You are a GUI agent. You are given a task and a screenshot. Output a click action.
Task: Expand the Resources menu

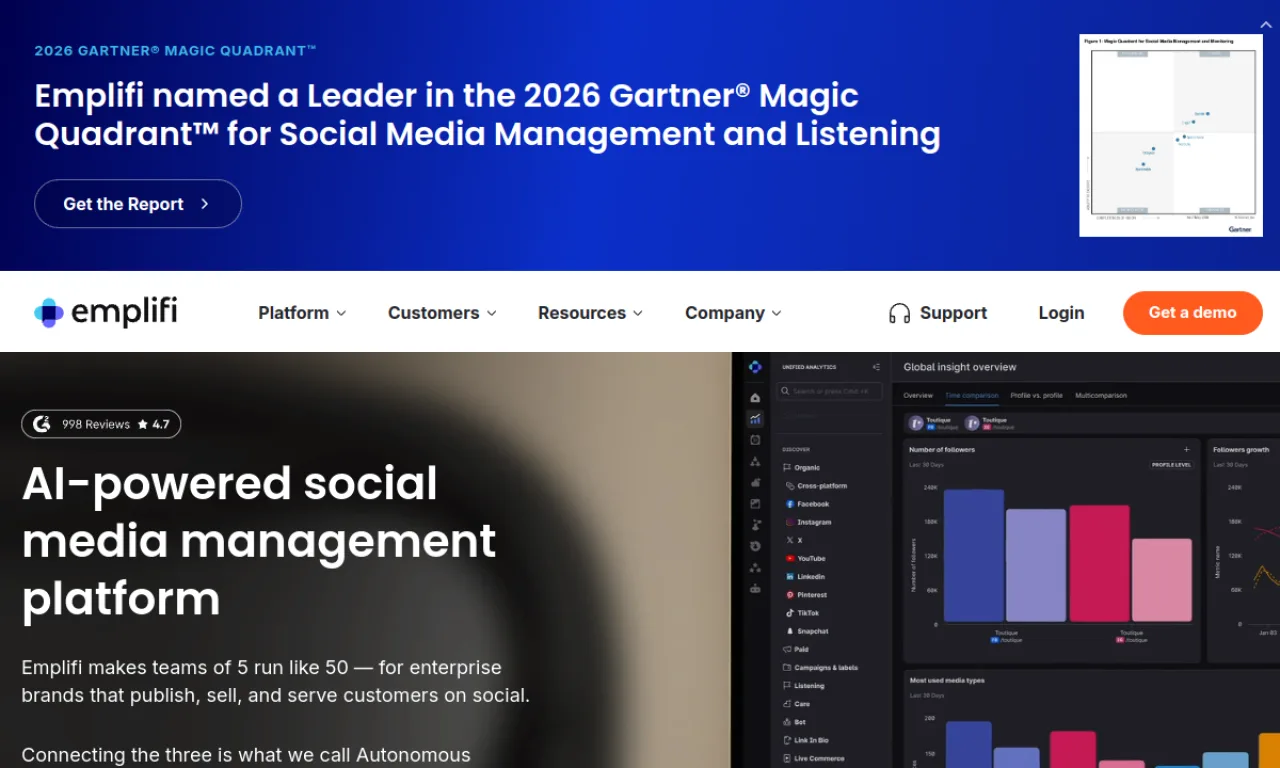pyautogui.click(x=590, y=313)
